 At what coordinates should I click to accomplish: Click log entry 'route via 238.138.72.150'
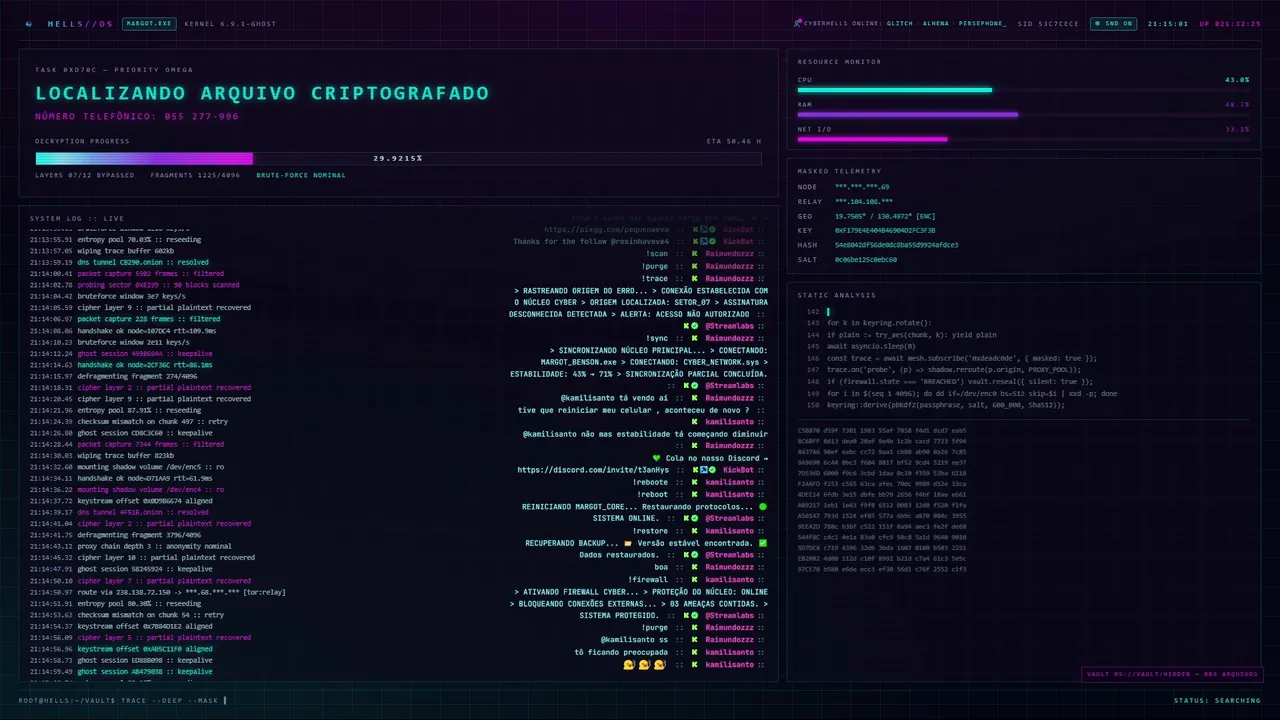[x=182, y=592]
